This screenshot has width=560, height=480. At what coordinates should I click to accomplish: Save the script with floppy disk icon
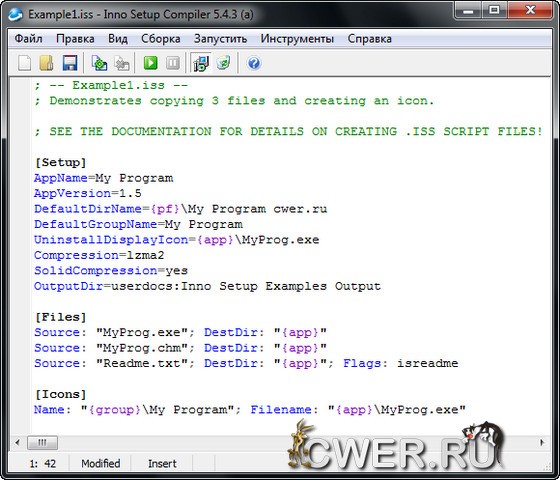[x=70, y=63]
